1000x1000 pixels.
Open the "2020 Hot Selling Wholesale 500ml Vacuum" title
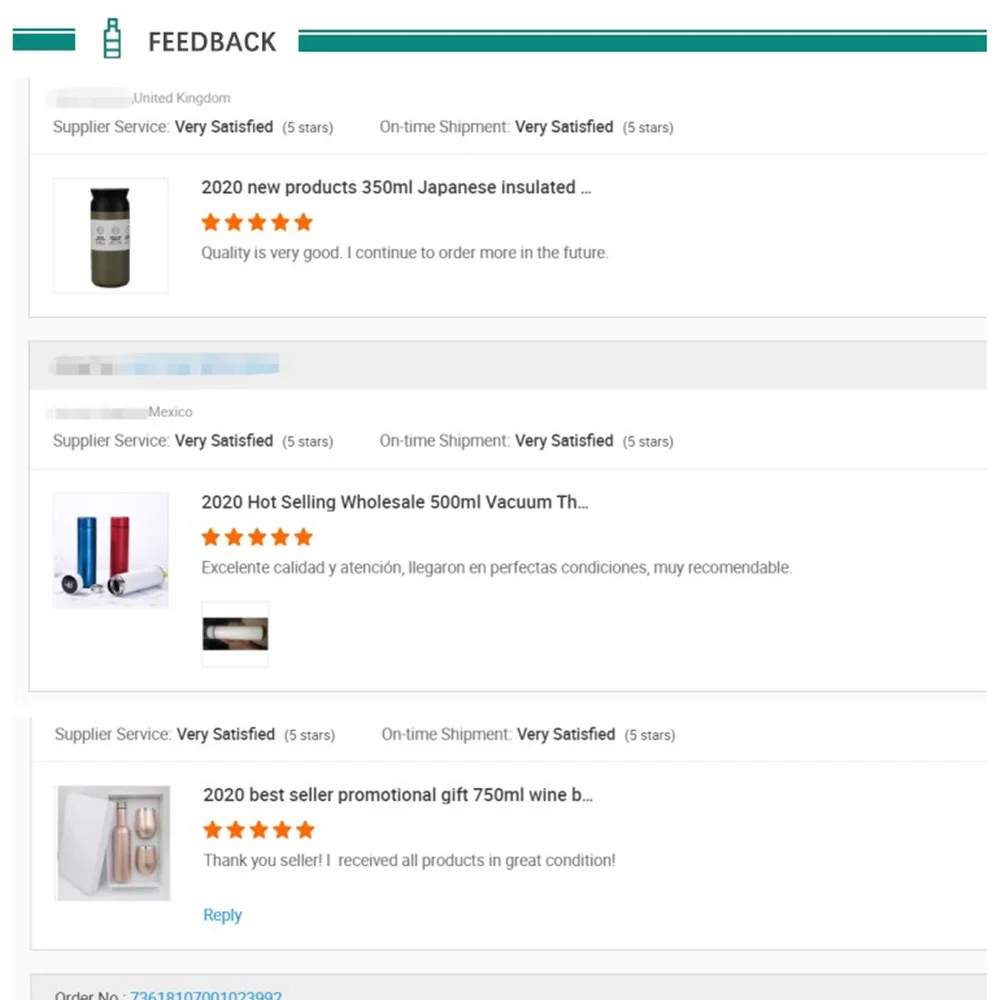click(394, 502)
